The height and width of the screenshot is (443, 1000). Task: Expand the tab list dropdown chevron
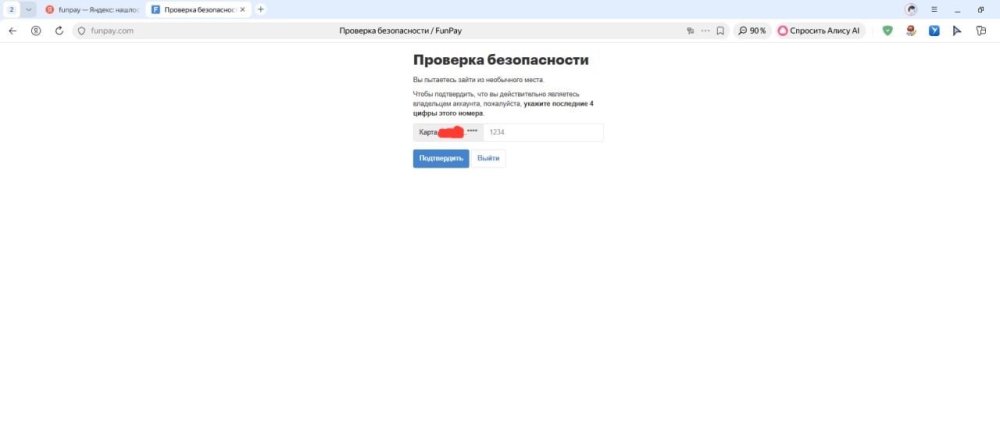coord(29,10)
